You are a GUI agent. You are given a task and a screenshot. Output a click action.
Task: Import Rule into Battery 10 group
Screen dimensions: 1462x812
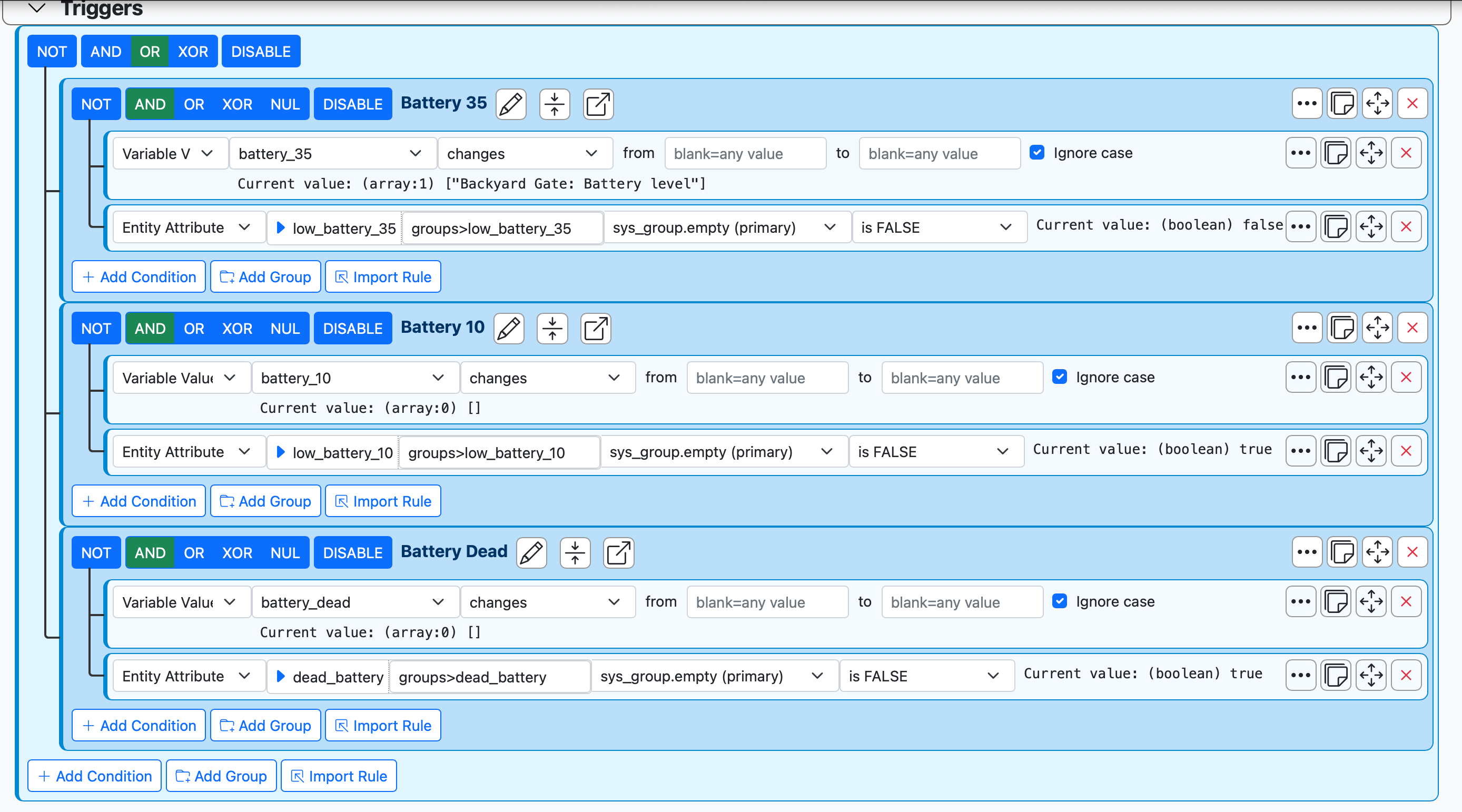383,501
